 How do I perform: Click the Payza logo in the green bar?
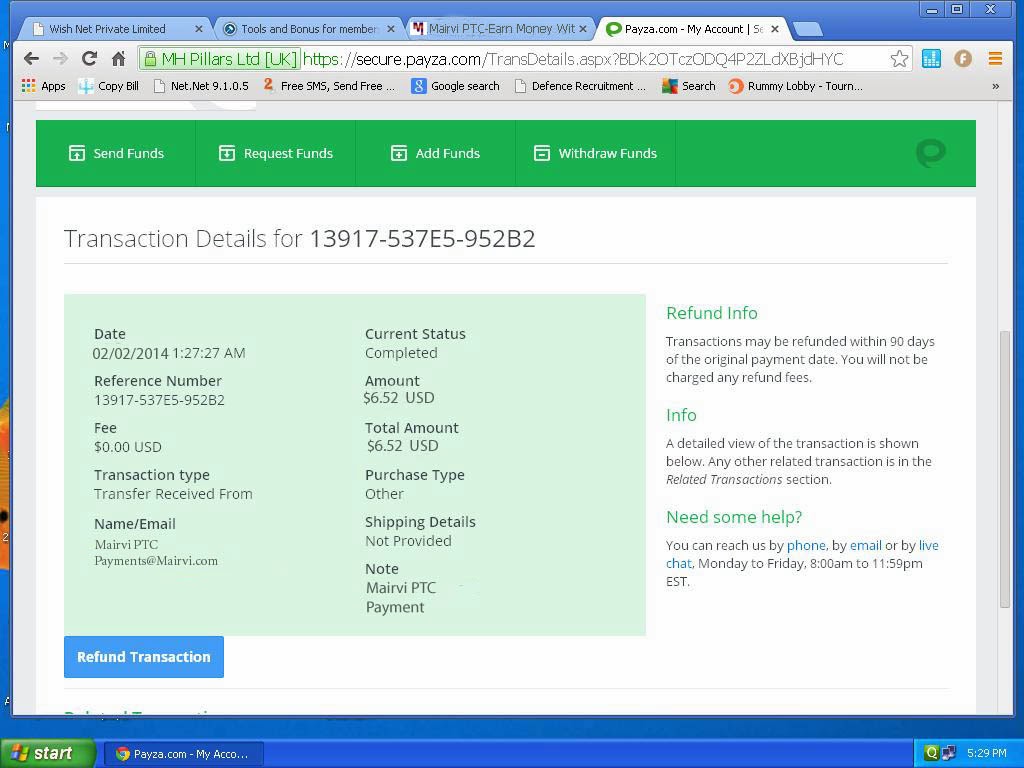931,153
